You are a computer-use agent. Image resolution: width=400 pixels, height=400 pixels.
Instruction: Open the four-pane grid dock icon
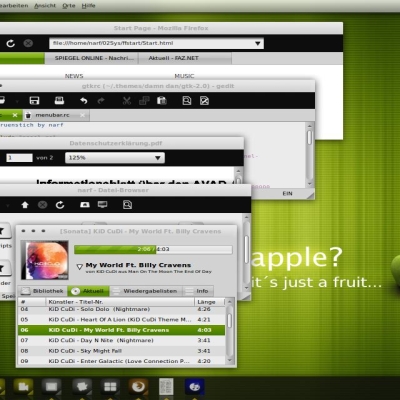[110, 386]
